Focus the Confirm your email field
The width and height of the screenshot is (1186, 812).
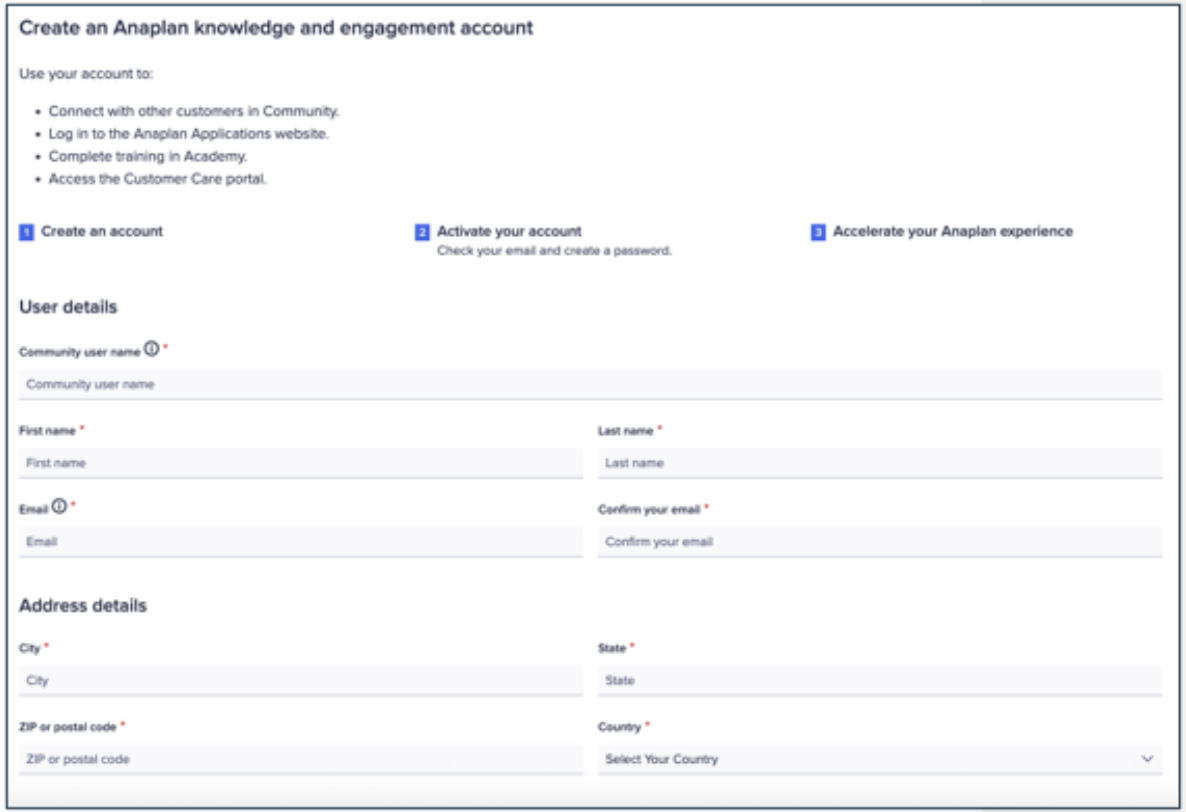pos(880,541)
